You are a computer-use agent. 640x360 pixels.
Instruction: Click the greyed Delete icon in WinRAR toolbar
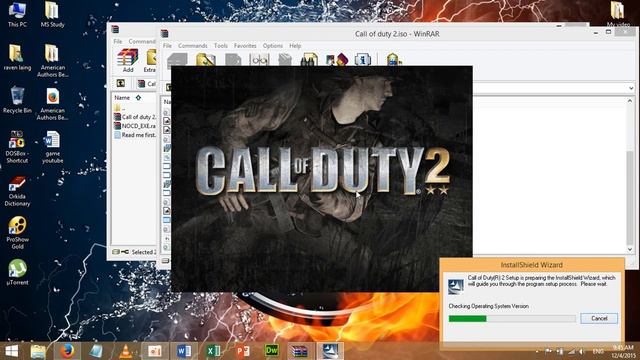click(x=285, y=60)
